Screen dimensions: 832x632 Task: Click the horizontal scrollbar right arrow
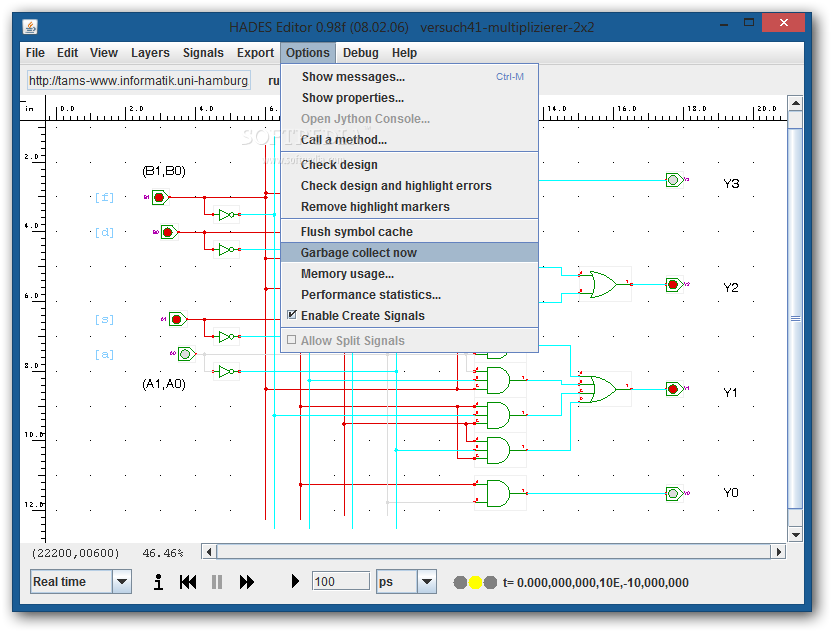point(778,552)
